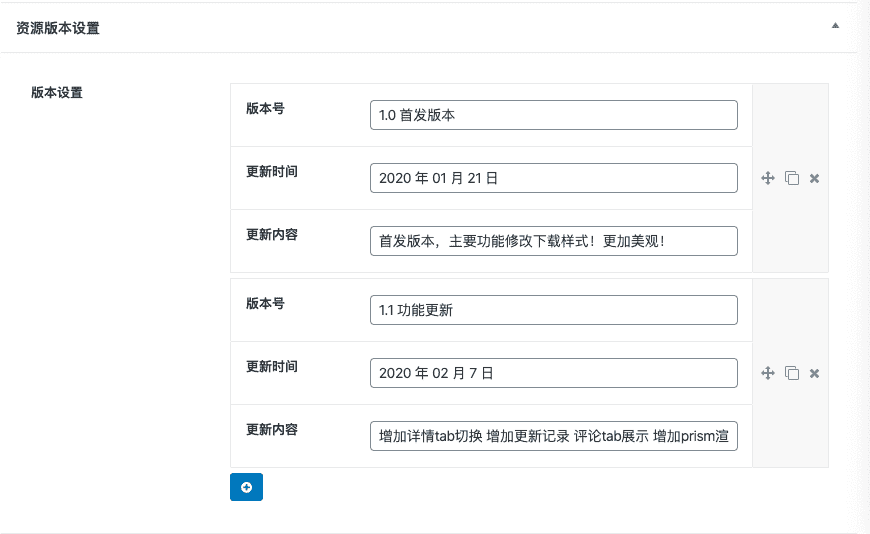Edit the 2020 年 02 月 7 日 date field
This screenshot has width=870, height=534.
[x=554, y=373]
